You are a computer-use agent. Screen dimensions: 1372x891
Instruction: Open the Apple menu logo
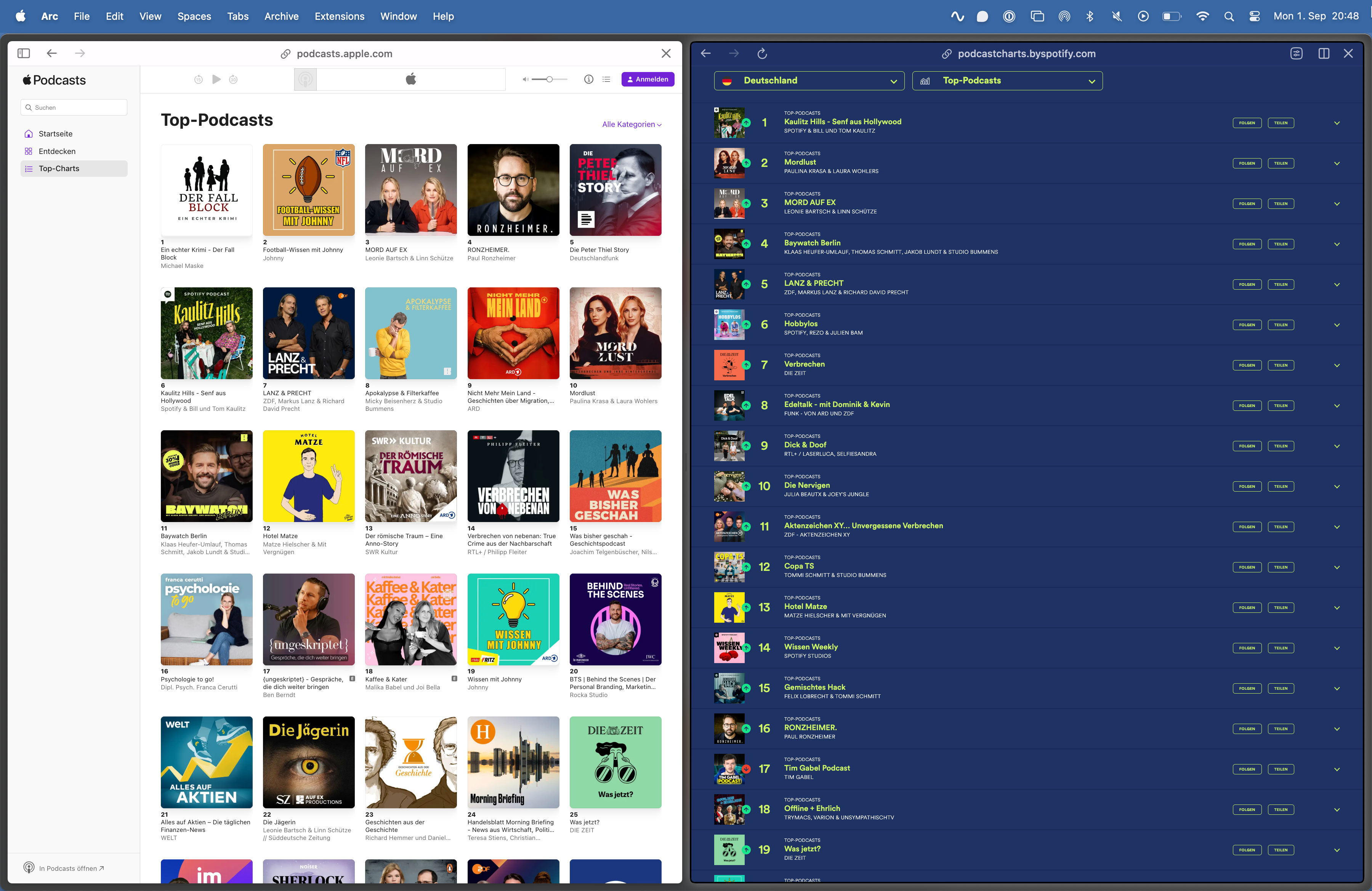coord(20,16)
